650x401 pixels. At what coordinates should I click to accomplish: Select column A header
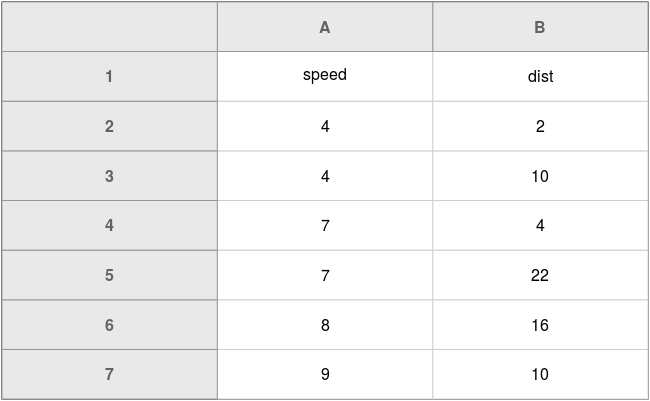click(x=325, y=27)
